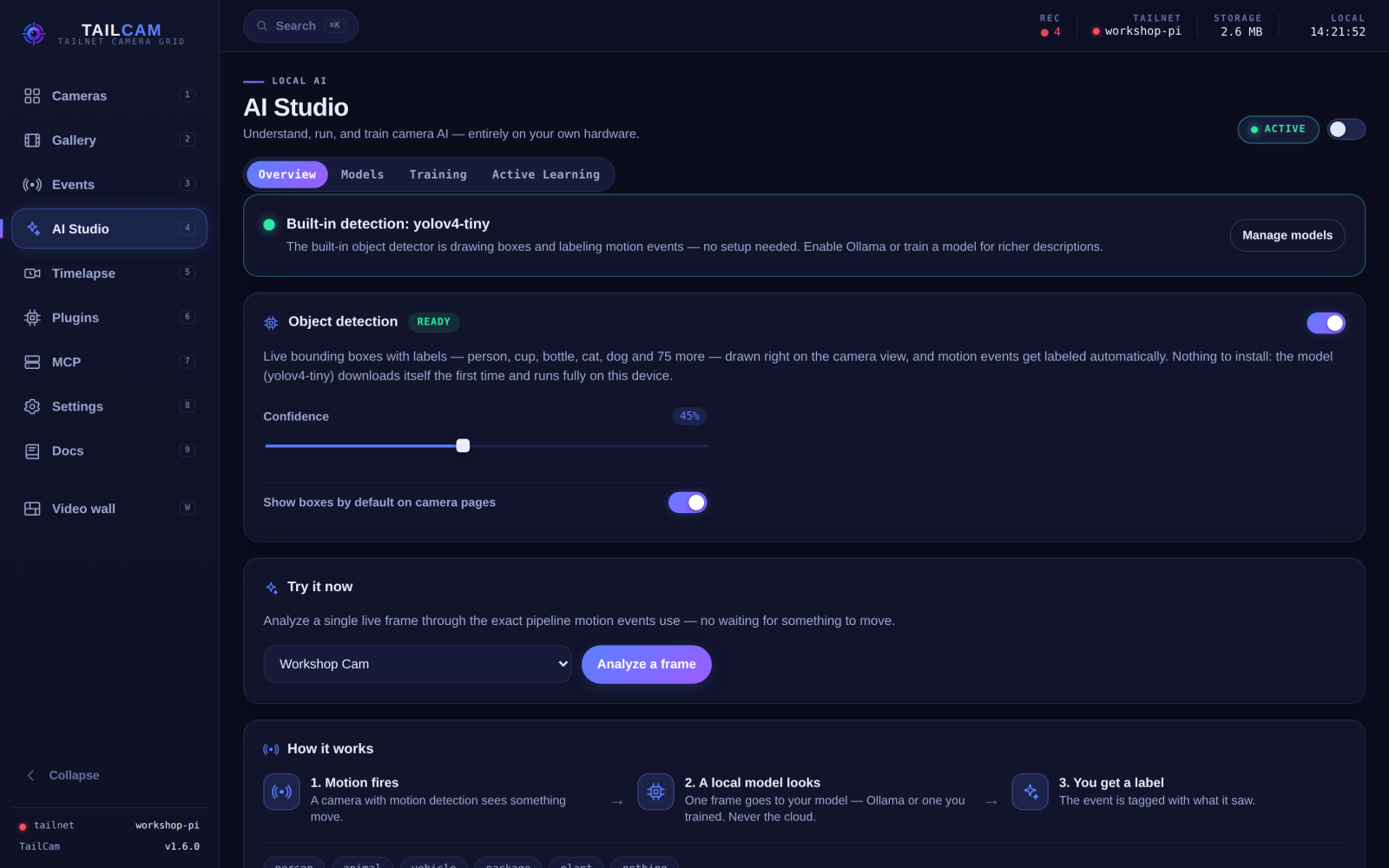Click Analyze a frame button
The height and width of the screenshot is (868, 1389).
coord(647,664)
